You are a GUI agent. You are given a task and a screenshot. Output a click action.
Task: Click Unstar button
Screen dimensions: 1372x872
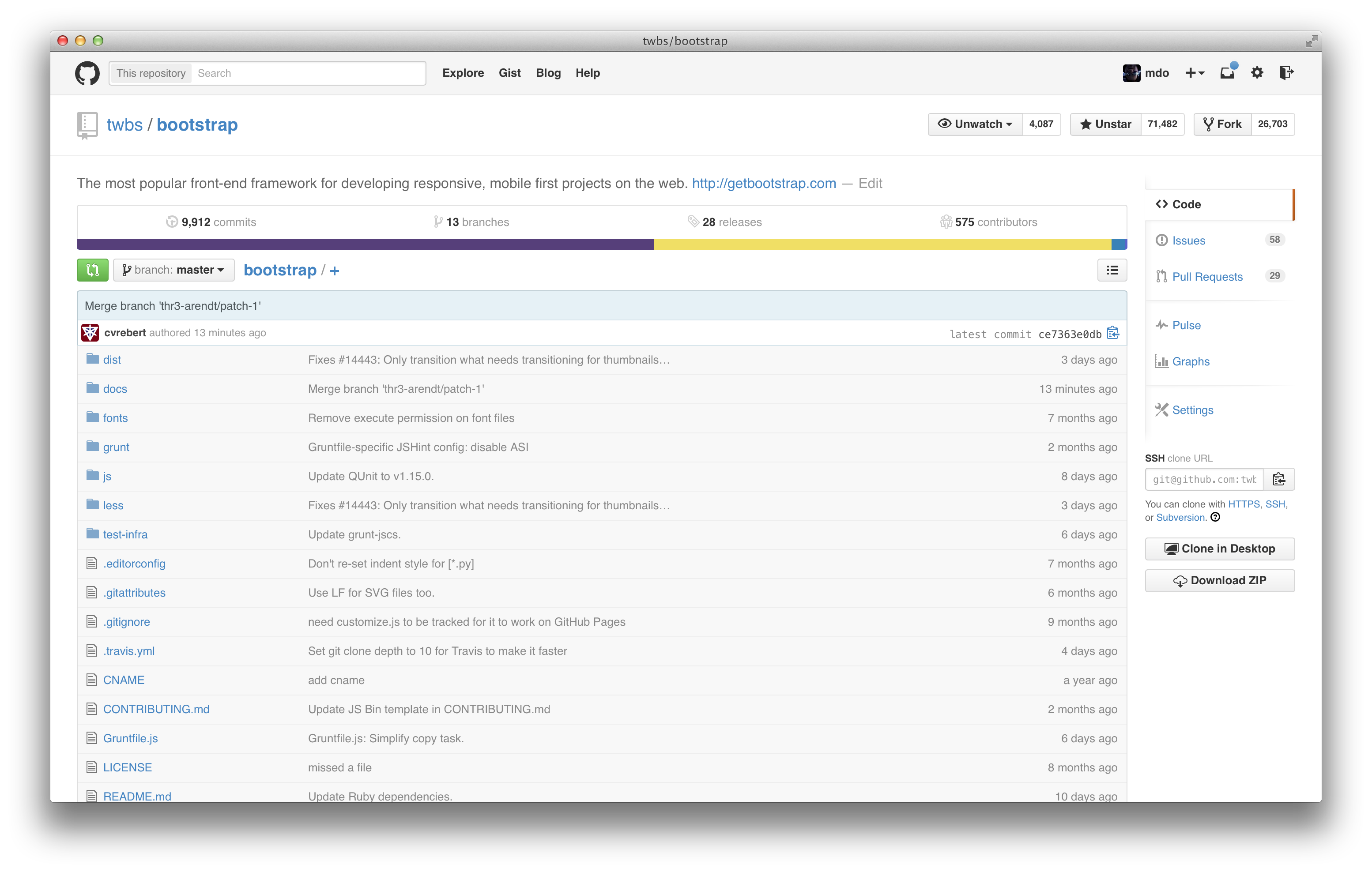(1105, 124)
